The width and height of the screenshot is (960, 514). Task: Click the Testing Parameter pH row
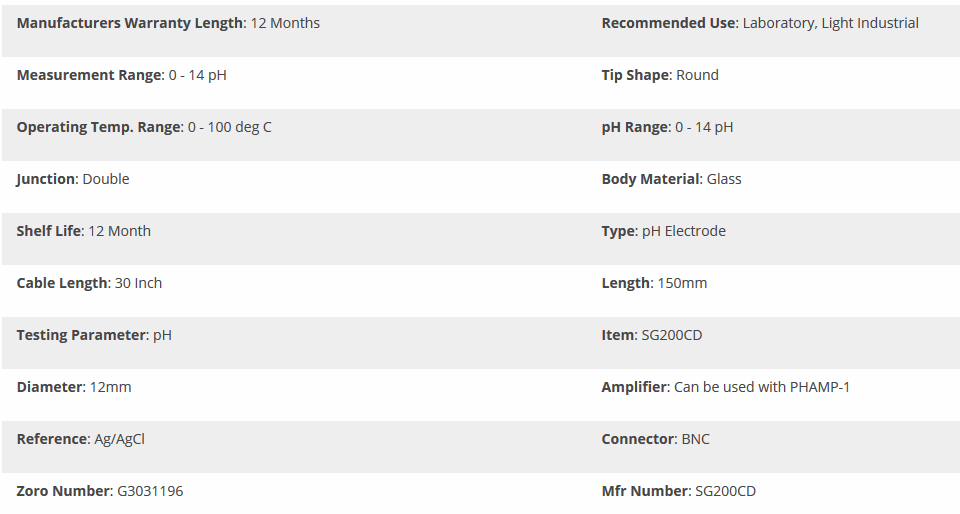tap(94, 335)
